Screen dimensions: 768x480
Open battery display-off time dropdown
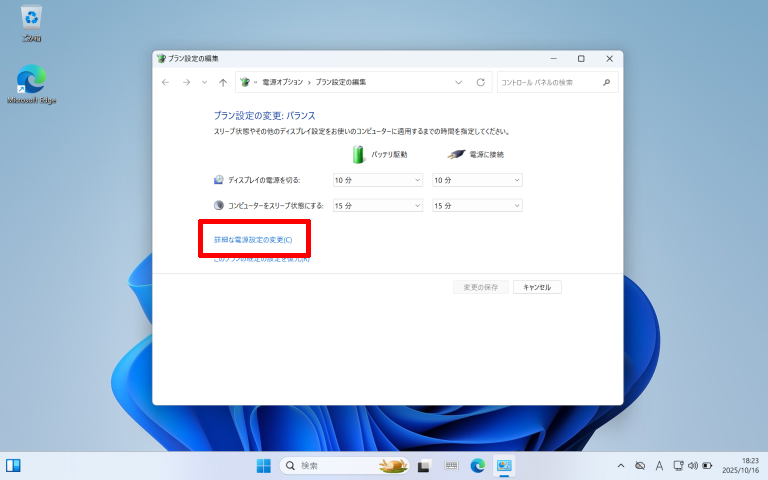pyautogui.click(x=378, y=180)
